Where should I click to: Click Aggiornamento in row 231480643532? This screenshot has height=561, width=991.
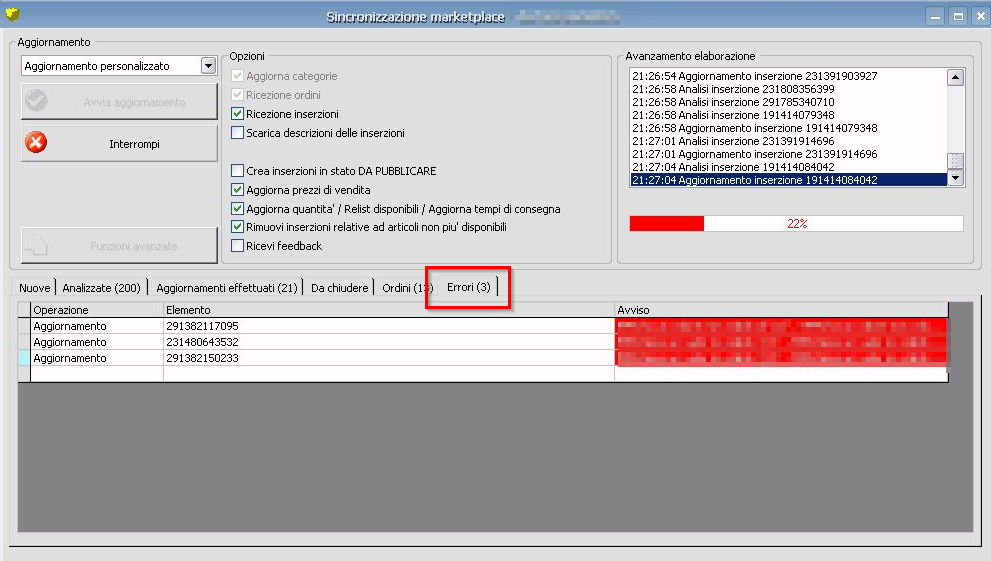[97, 342]
